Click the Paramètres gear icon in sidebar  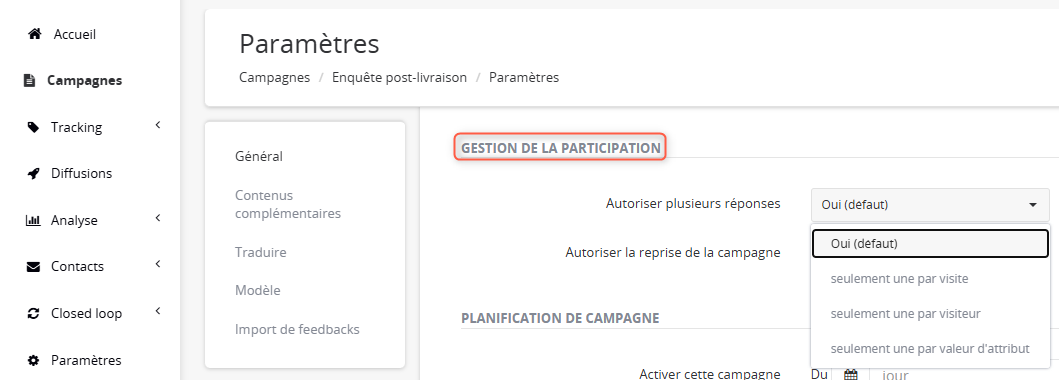tap(33, 360)
